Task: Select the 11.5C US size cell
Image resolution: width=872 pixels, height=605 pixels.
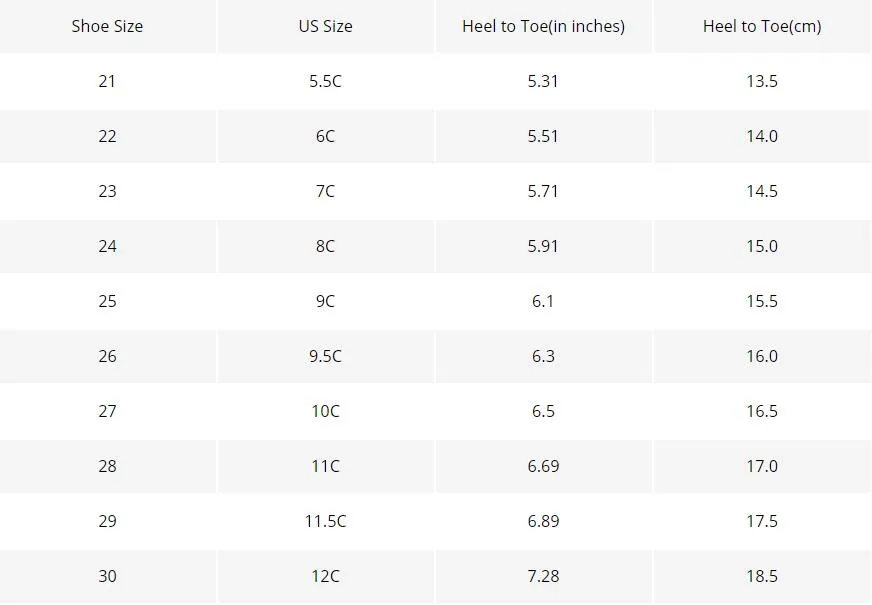Action: coord(325,521)
